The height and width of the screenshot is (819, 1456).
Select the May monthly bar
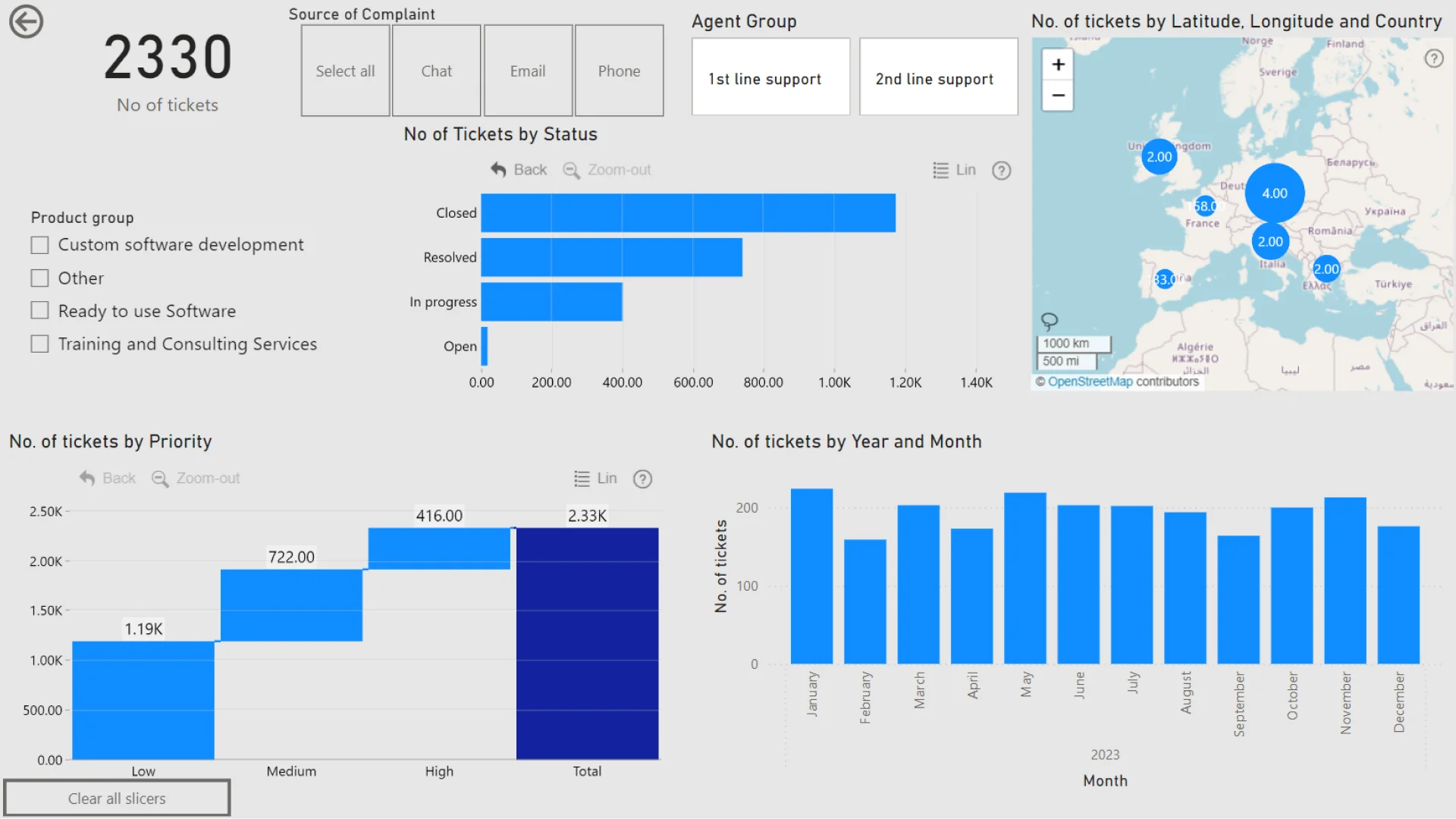coord(1025,579)
